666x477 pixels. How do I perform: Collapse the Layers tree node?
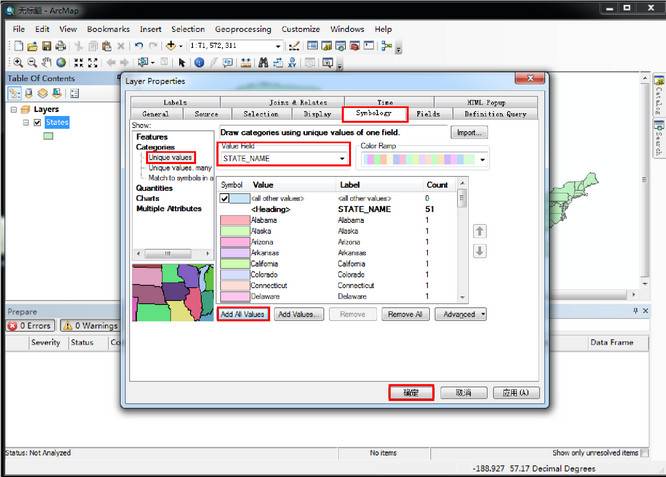[x=14, y=110]
